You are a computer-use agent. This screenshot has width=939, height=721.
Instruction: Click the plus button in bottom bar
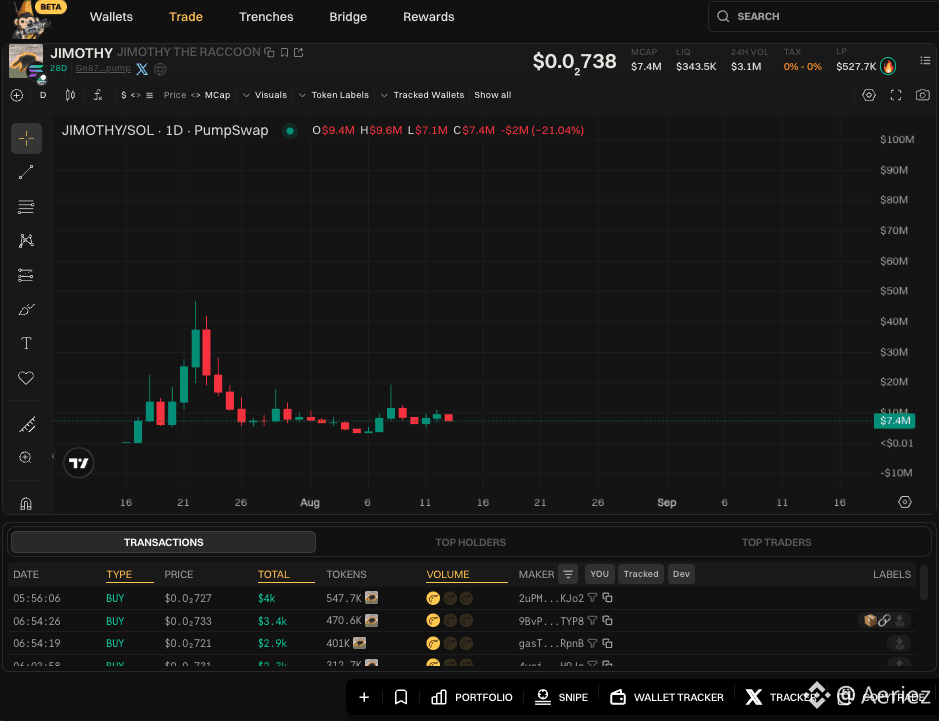pos(364,698)
